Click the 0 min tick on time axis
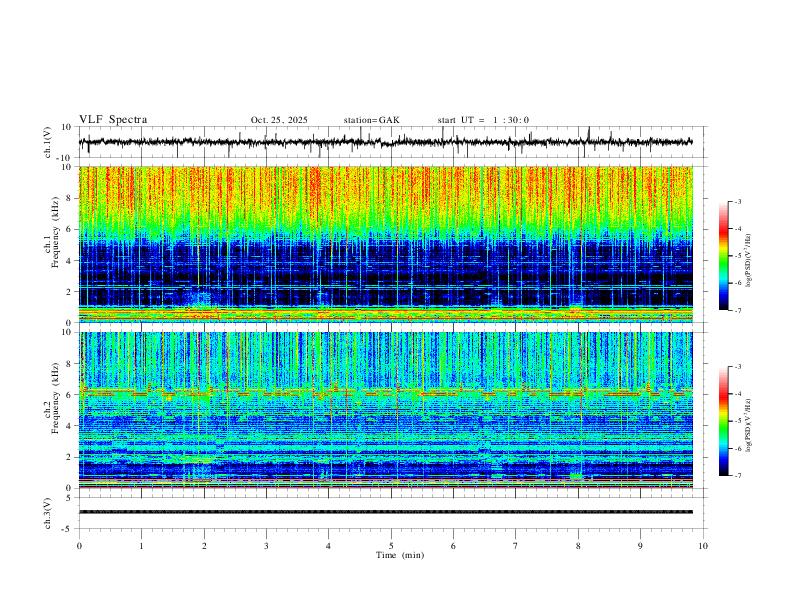 79,546
